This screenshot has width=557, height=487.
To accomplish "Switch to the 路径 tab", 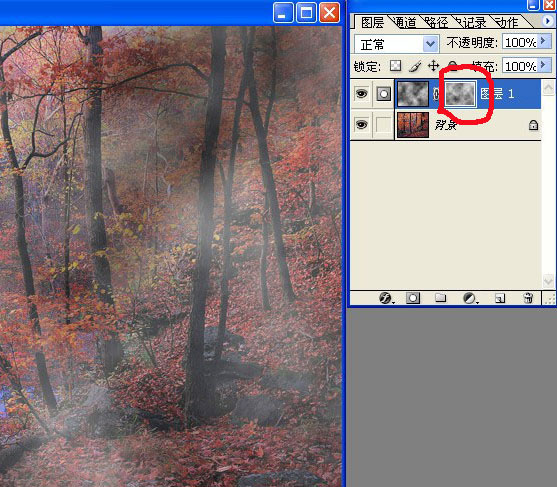I will pyautogui.click(x=436, y=22).
